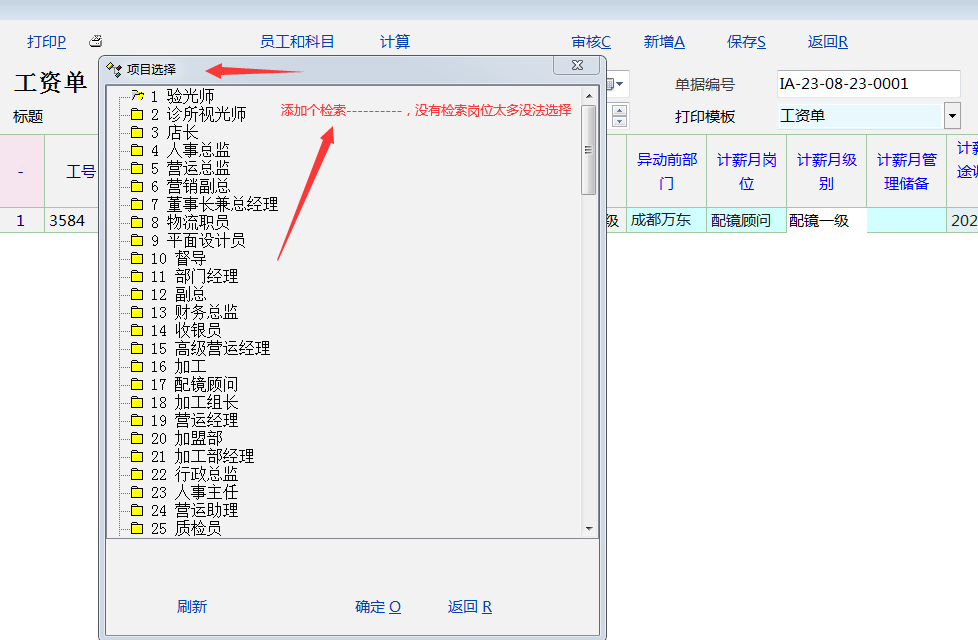Screen dimensions: 978x640
Task: Click 返回 R in the dialog
Action: click(x=470, y=607)
